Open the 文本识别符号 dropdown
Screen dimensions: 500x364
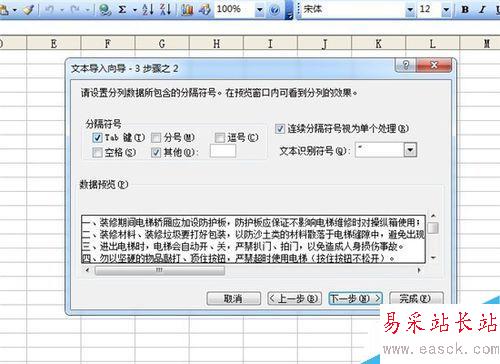click(x=410, y=150)
